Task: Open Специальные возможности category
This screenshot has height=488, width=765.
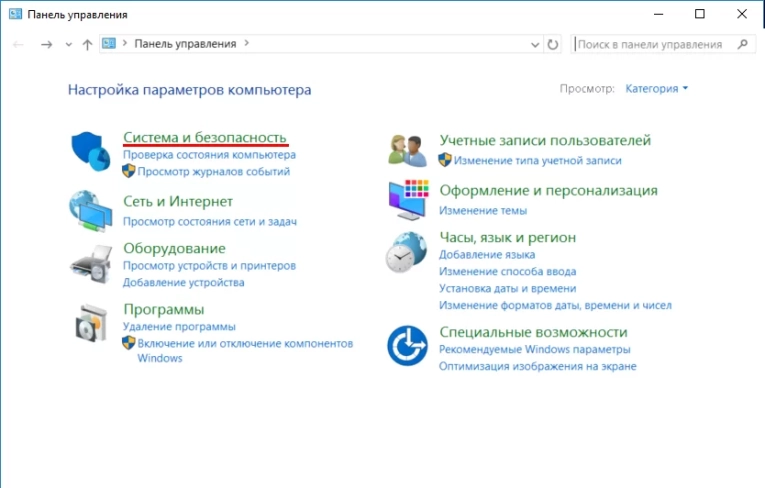Action: point(534,332)
